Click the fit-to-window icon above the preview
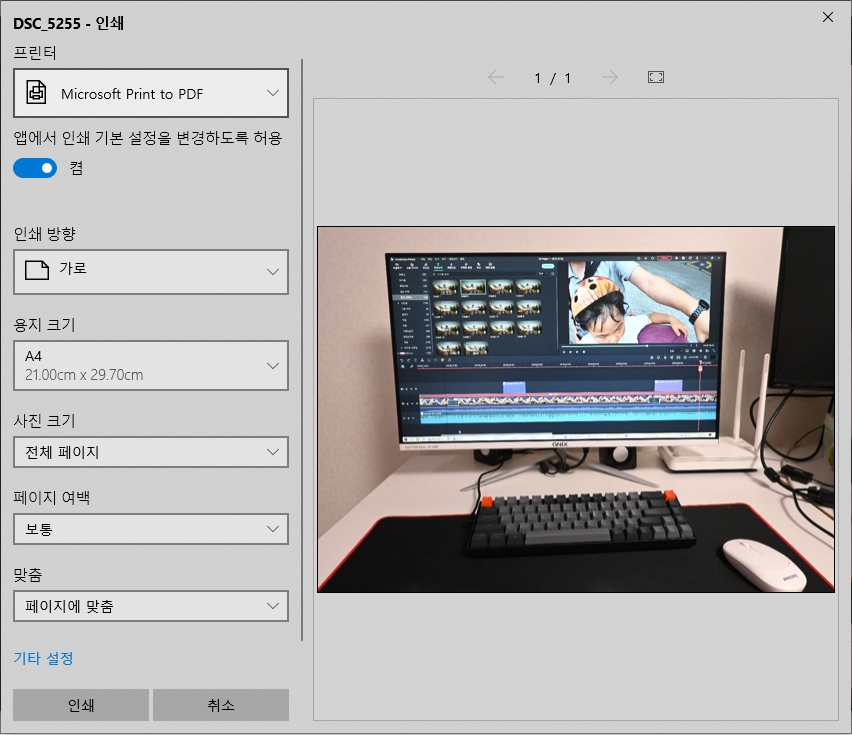Image resolution: width=852 pixels, height=735 pixels. click(x=656, y=77)
